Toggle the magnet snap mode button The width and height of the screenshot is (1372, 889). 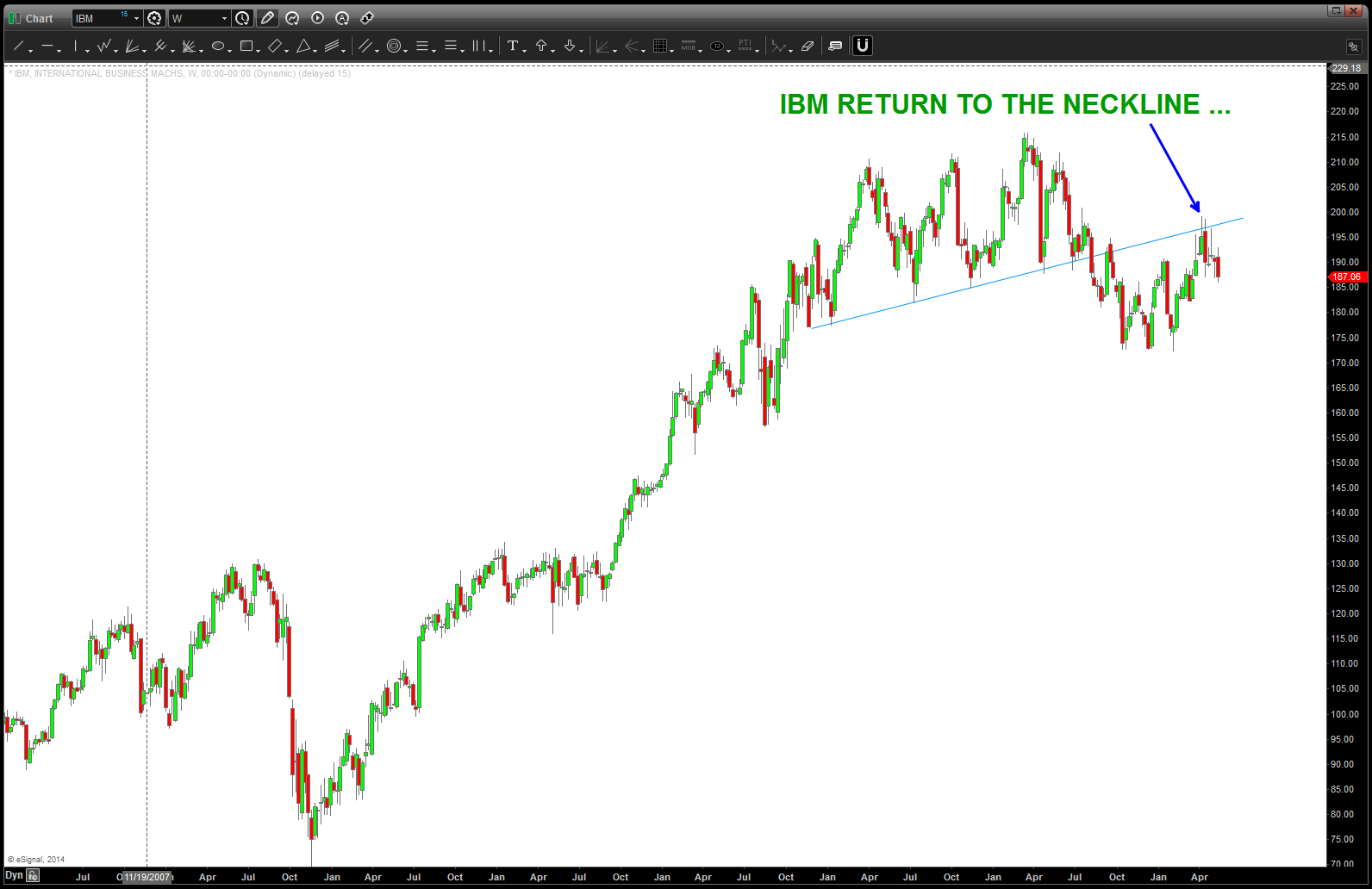[863, 47]
